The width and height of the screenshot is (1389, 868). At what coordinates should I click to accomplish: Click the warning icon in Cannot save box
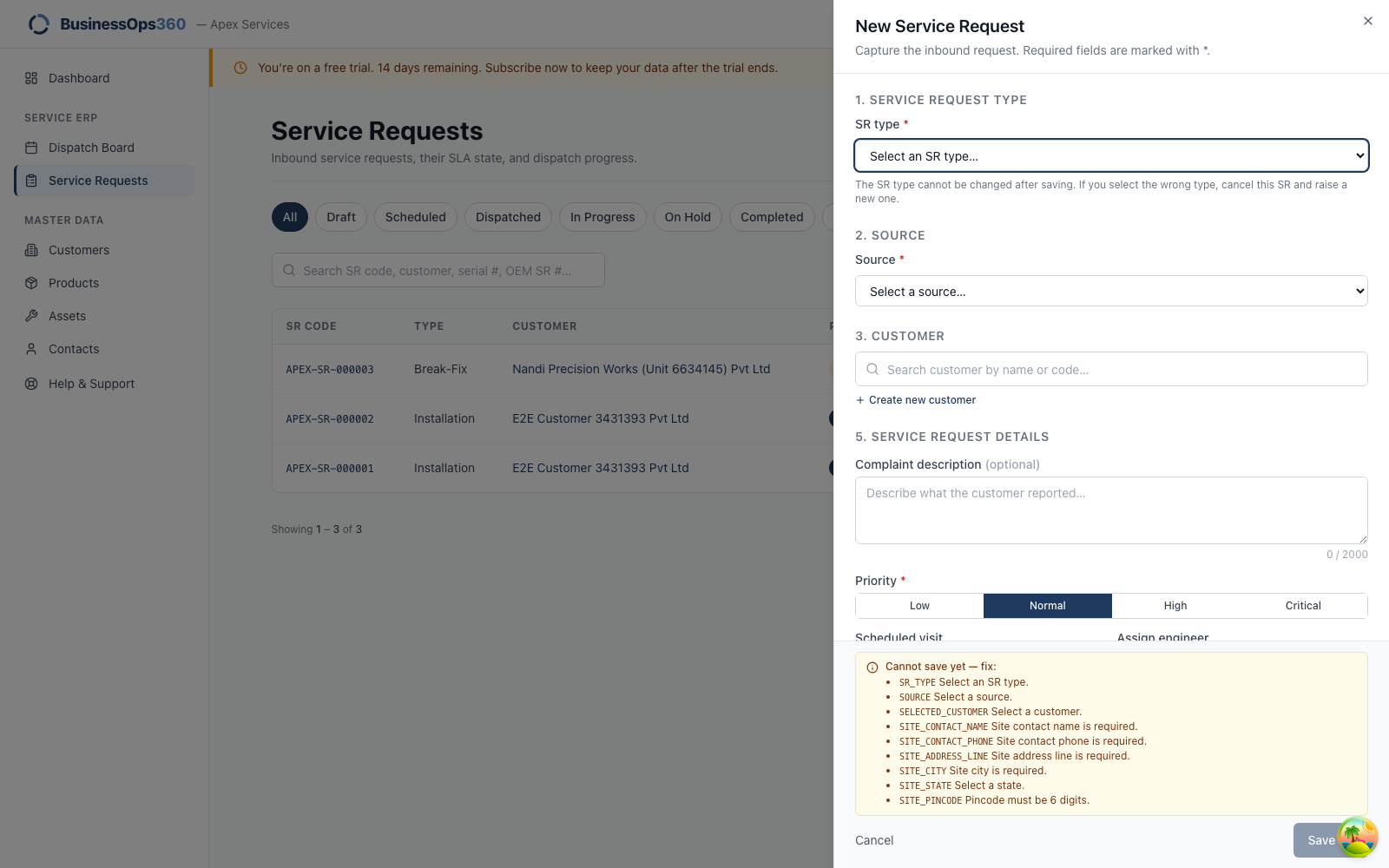click(872, 667)
